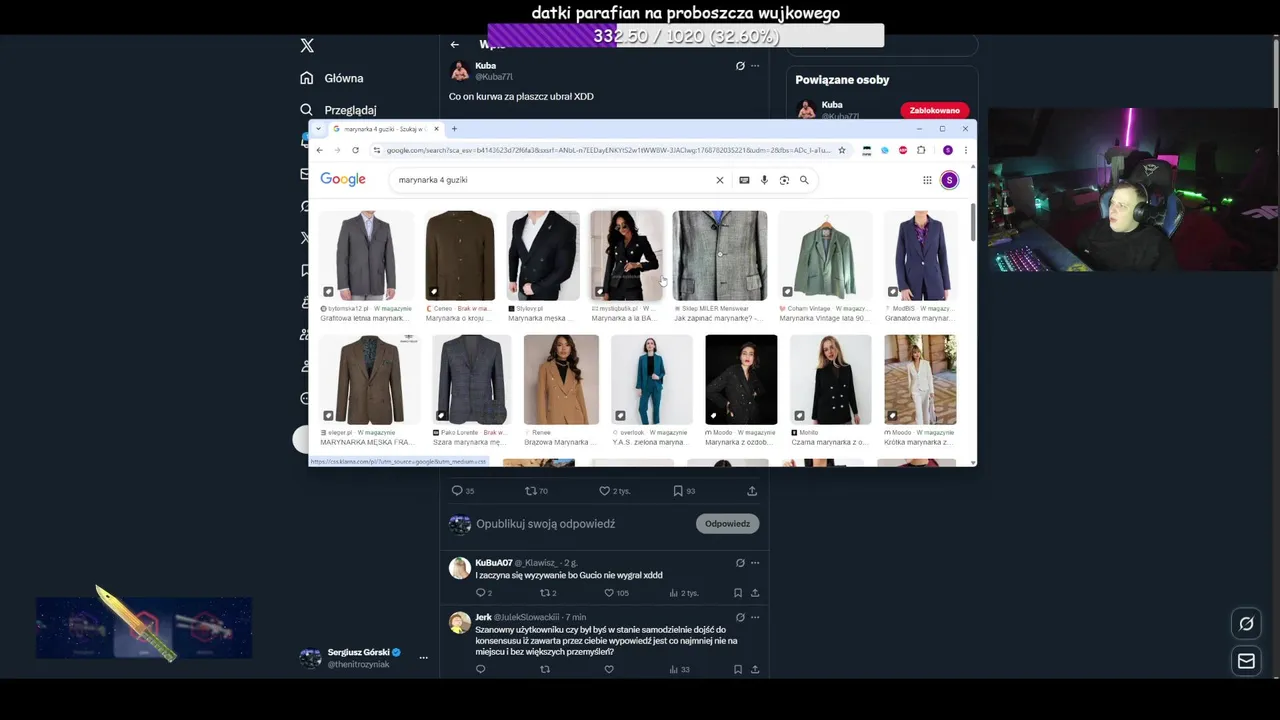Start voice search with microphone icon
Image resolution: width=1280 pixels, height=720 pixels.
[x=764, y=180]
